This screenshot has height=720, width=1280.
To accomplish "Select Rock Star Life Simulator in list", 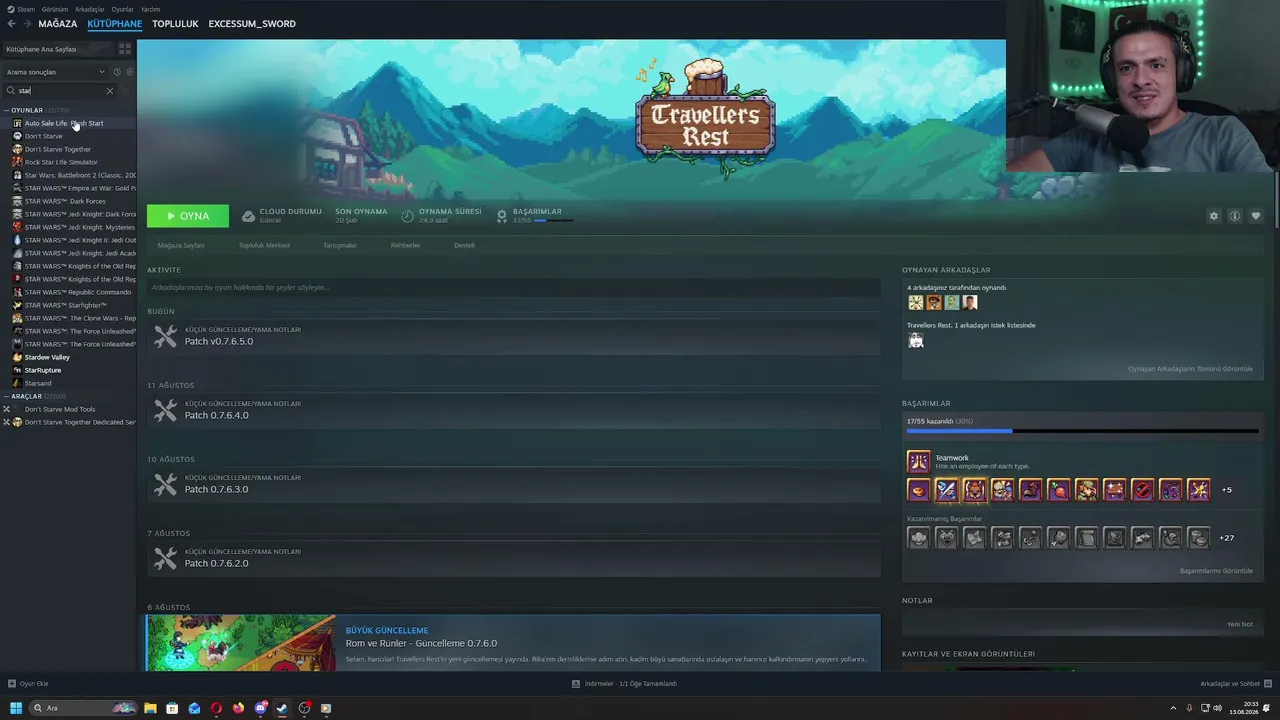I will [x=61, y=162].
